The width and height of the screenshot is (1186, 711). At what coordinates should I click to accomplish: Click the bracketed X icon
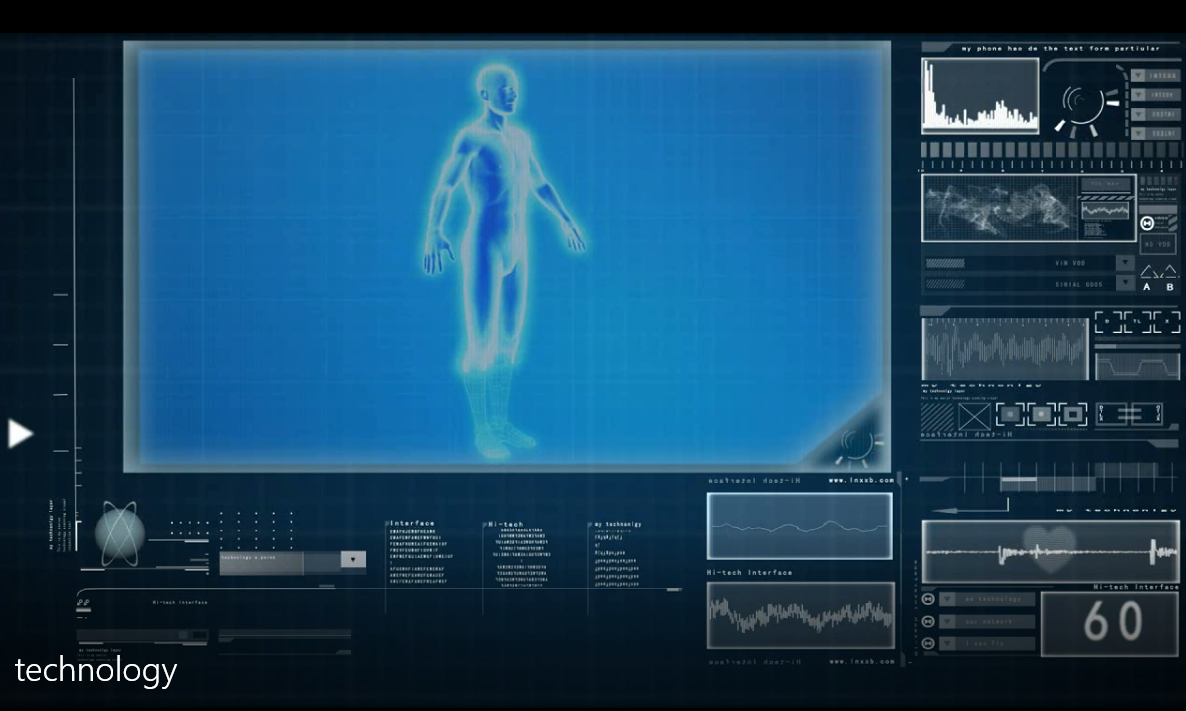[x=1166, y=321]
